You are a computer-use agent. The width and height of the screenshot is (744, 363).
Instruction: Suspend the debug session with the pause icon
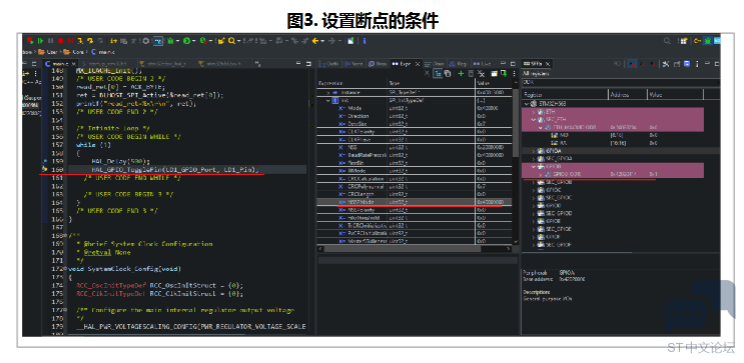pos(50,41)
